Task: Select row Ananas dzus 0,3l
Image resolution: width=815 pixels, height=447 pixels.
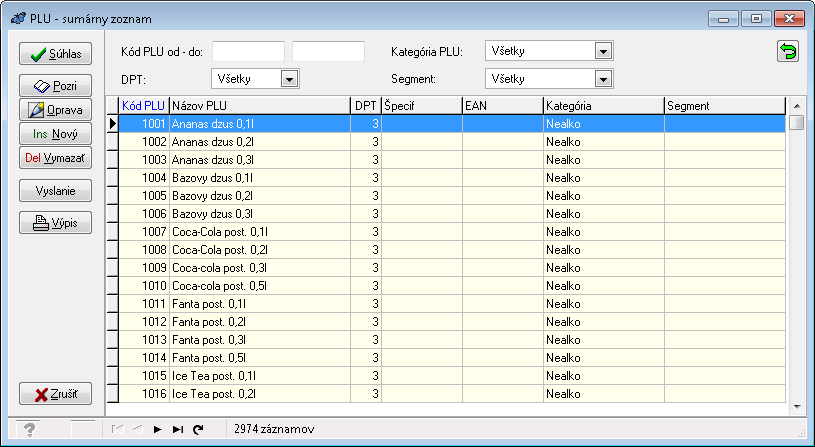Action: point(452,160)
